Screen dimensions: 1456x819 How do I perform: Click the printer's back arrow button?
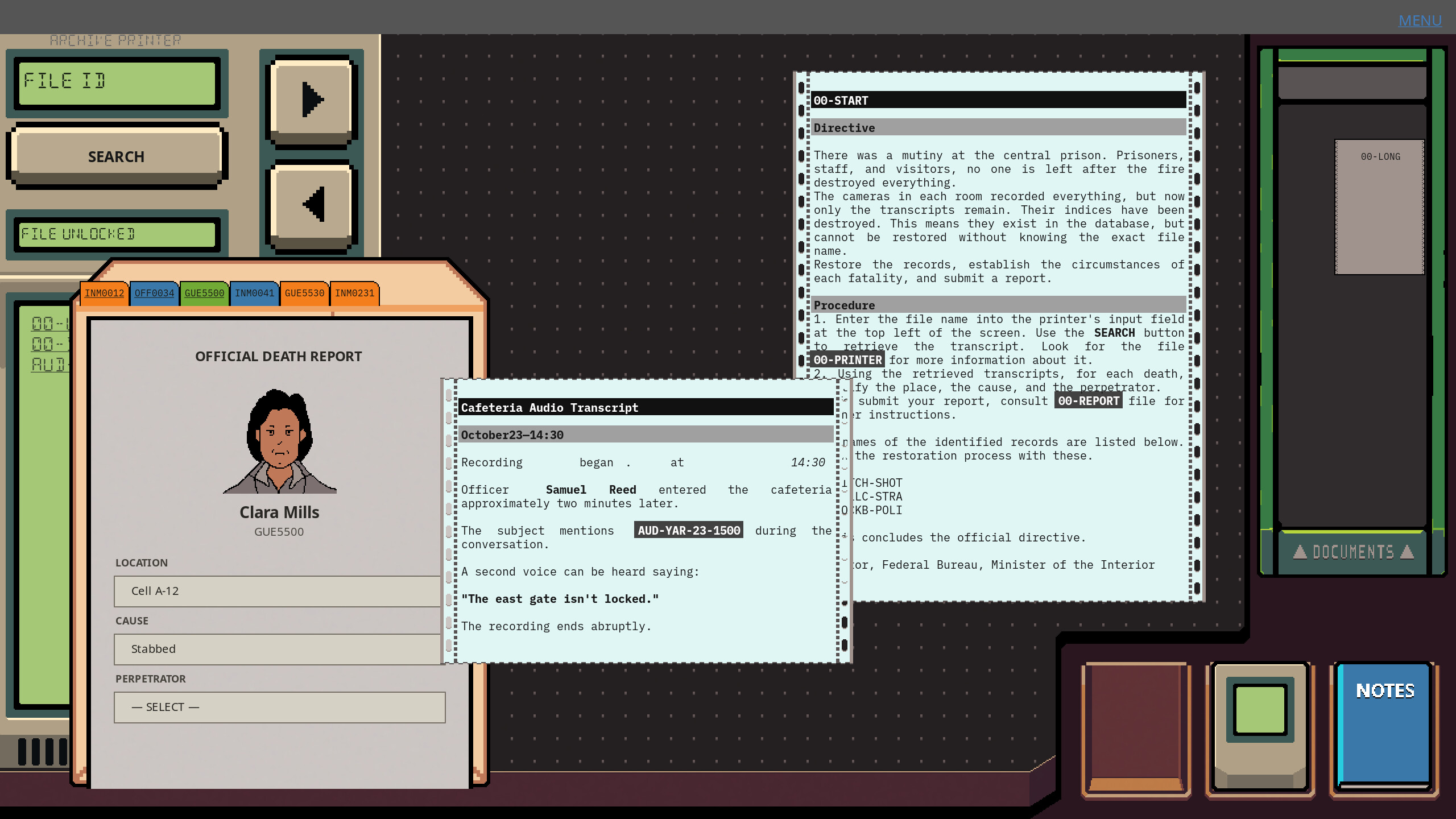click(312, 206)
